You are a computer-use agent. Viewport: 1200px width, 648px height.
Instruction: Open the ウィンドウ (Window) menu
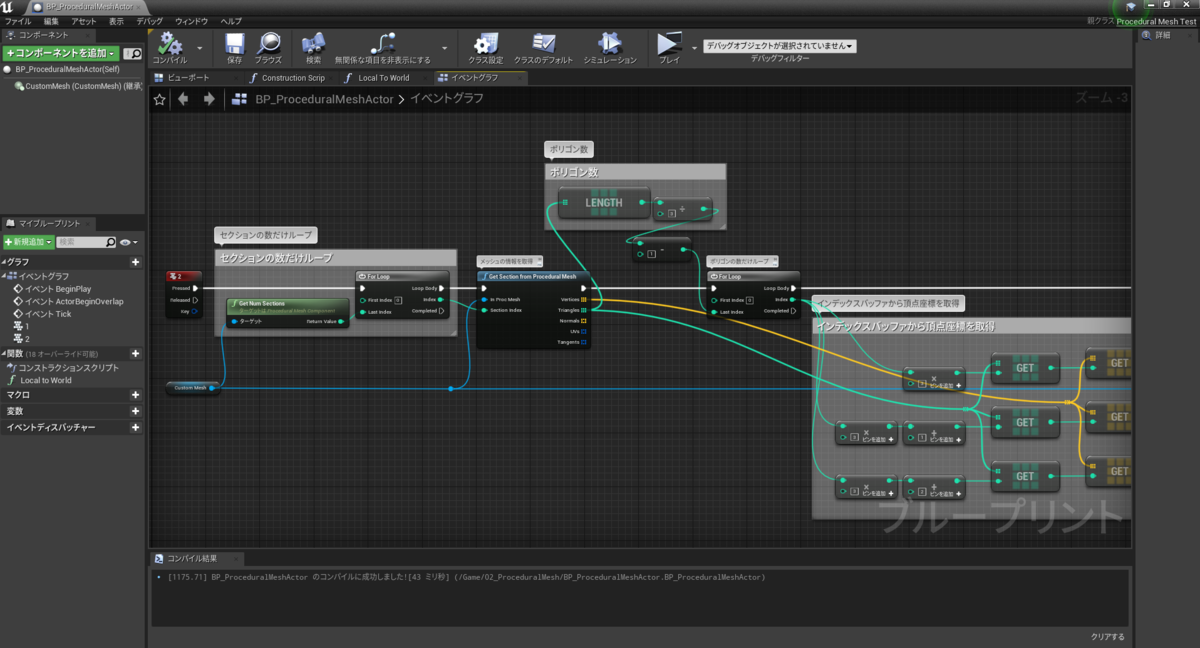(x=192, y=21)
